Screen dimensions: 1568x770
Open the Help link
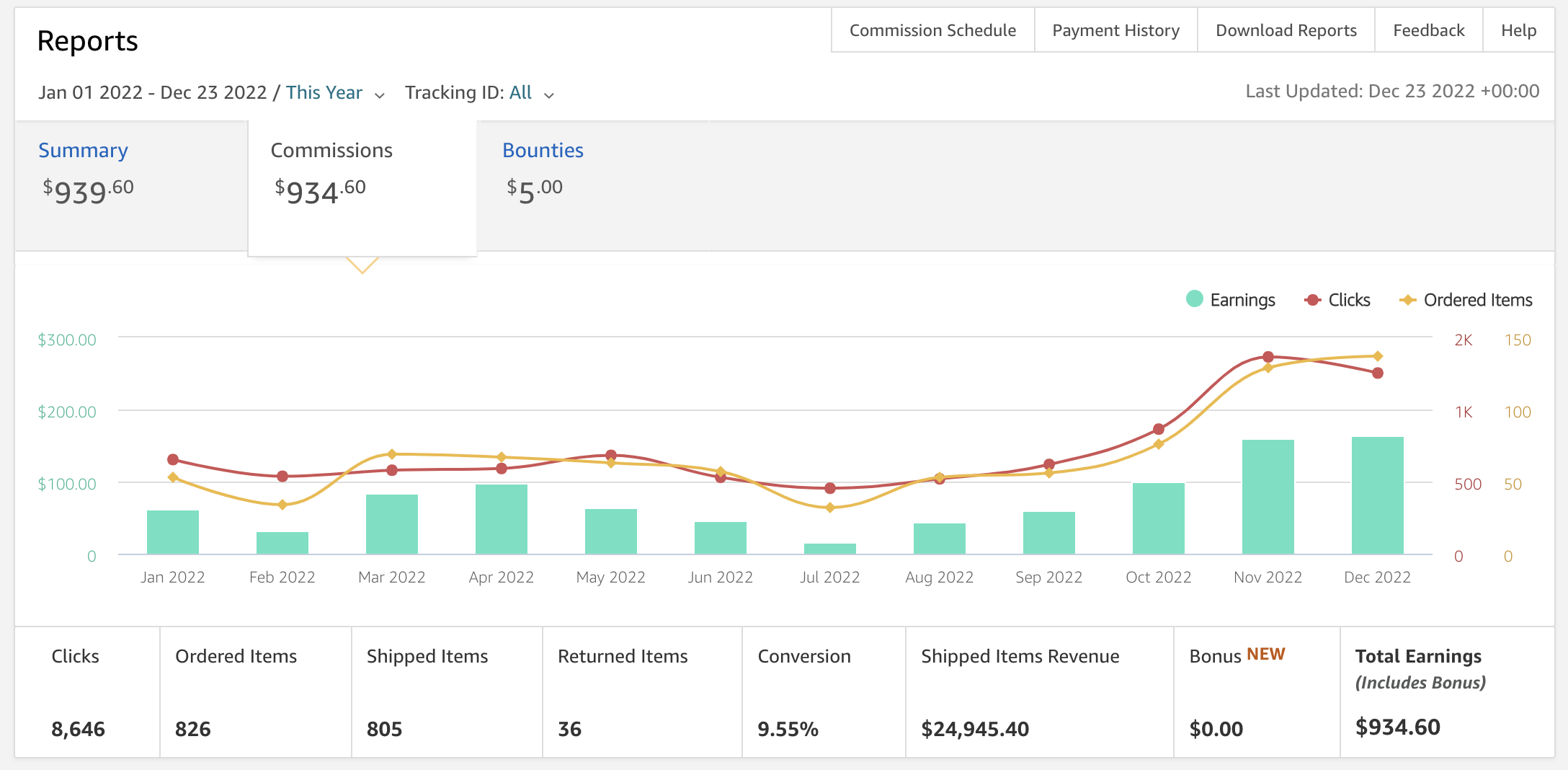click(x=1518, y=30)
